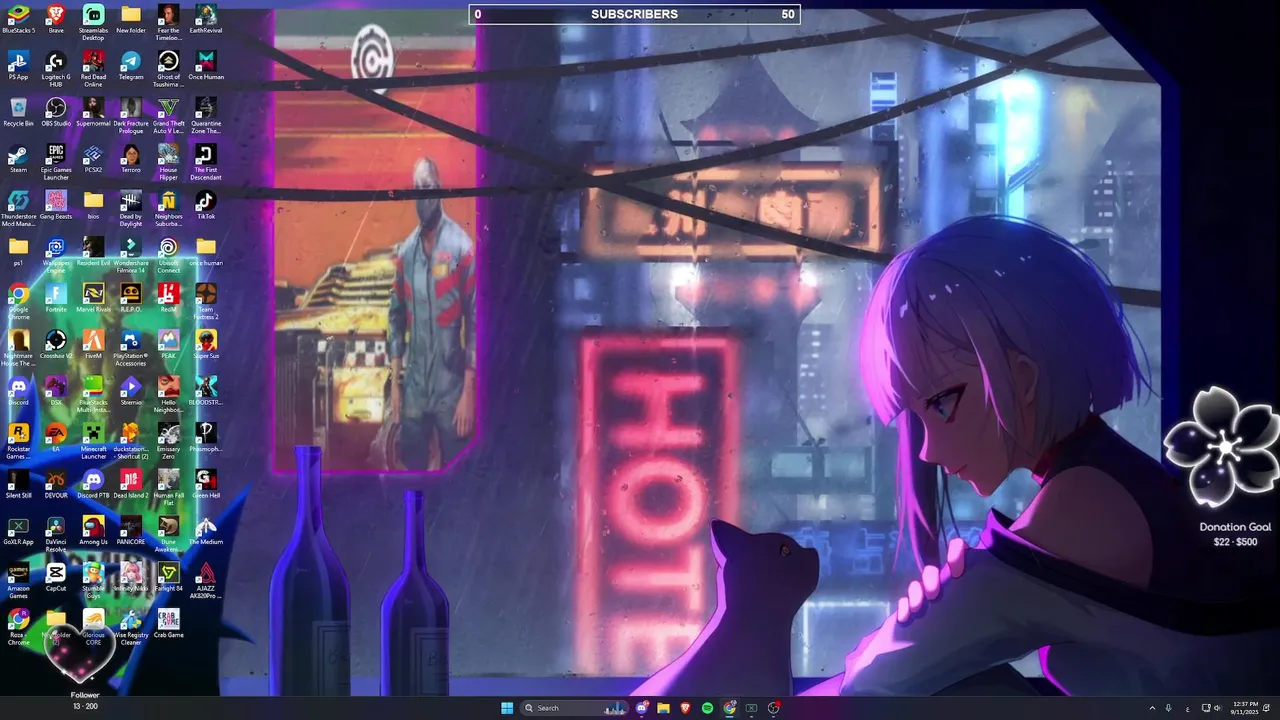
Task: Open the ps1 folder
Action: [18, 247]
